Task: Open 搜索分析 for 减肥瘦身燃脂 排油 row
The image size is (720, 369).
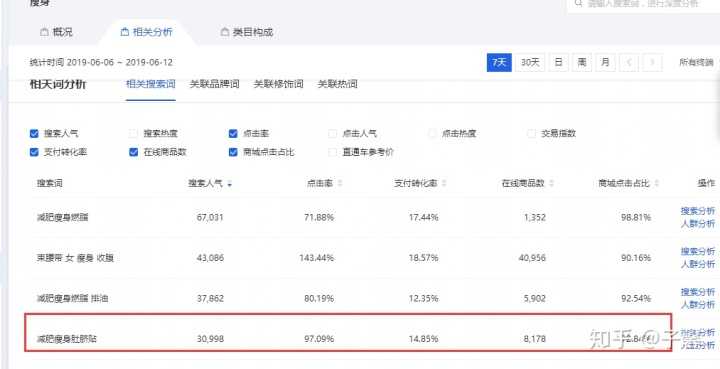Action: pyautogui.click(x=698, y=292)
